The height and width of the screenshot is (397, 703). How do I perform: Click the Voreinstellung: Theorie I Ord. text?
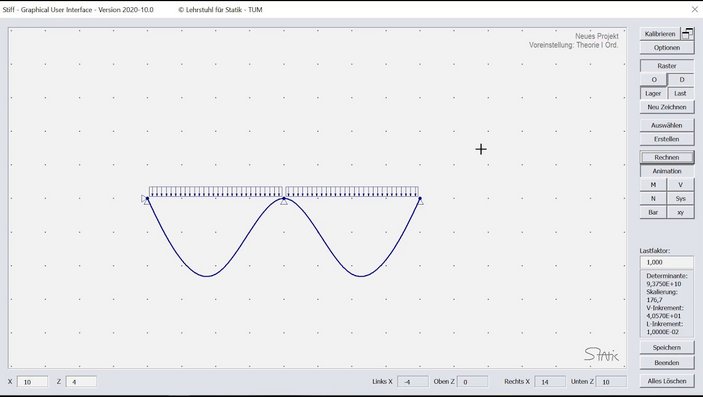(574, 45)
